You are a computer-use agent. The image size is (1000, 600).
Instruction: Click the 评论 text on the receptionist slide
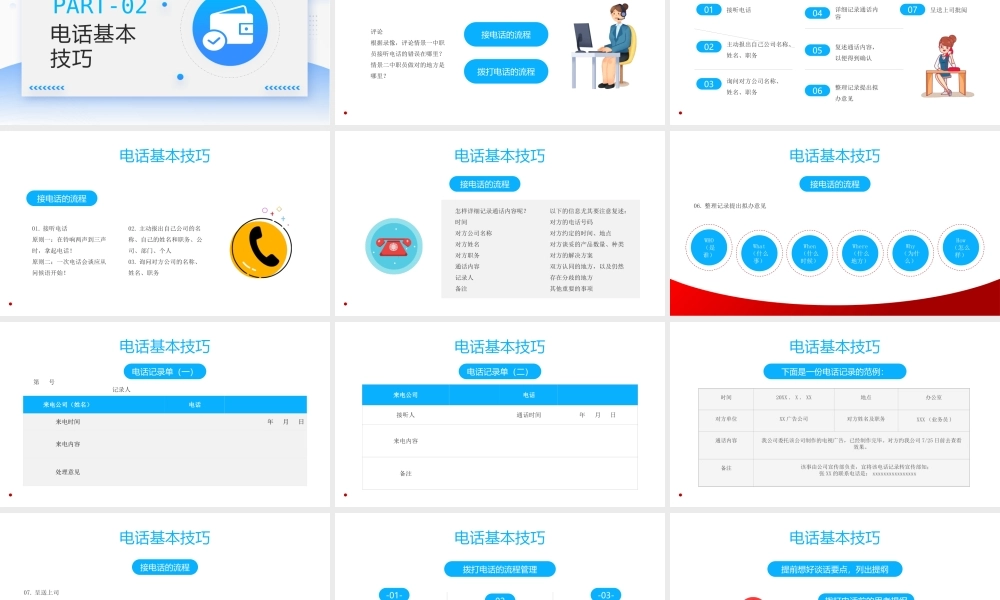pos(376,31)
